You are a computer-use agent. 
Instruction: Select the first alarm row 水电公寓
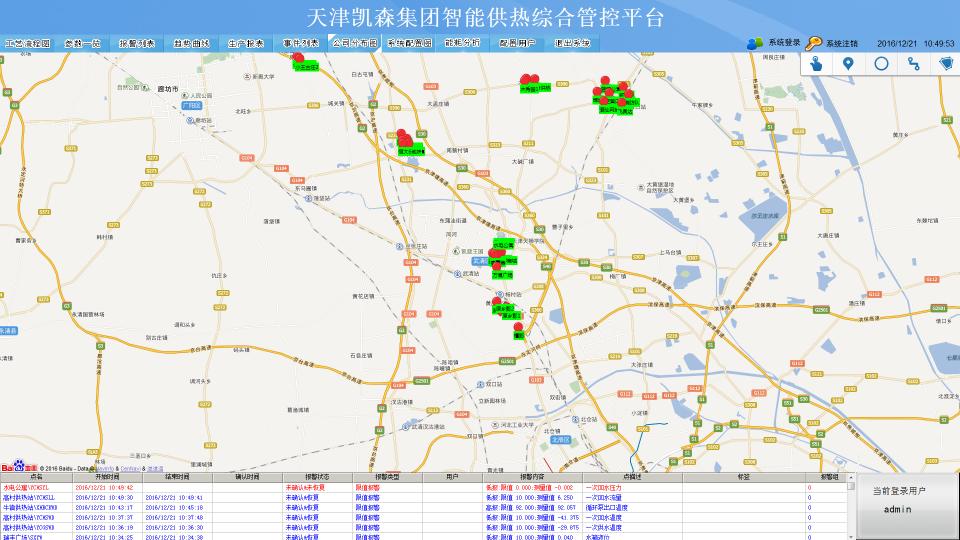point(36,487)
